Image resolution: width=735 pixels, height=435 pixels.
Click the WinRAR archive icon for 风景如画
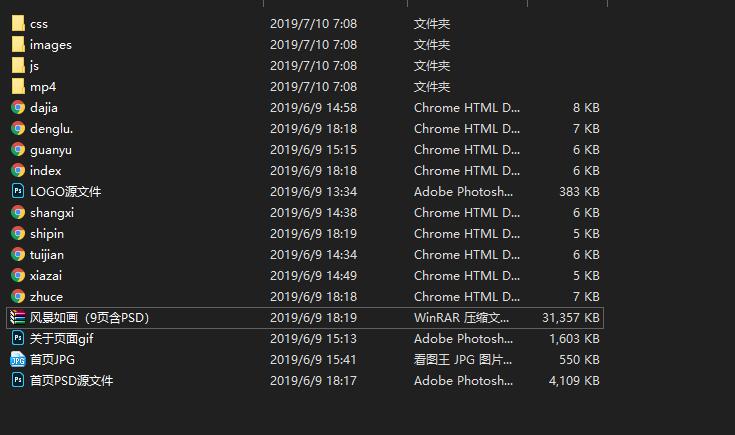pos(18,317)
